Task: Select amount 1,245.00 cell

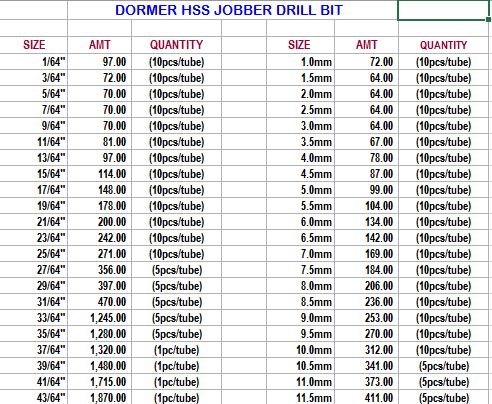Action: 99,318
